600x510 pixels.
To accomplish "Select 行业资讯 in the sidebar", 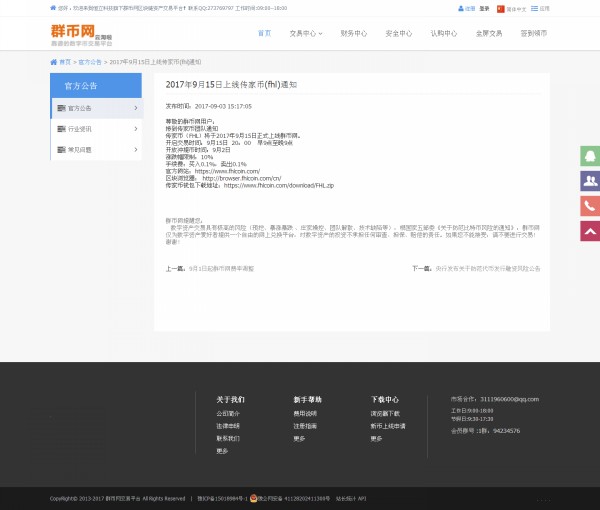I will pos(96,129).
